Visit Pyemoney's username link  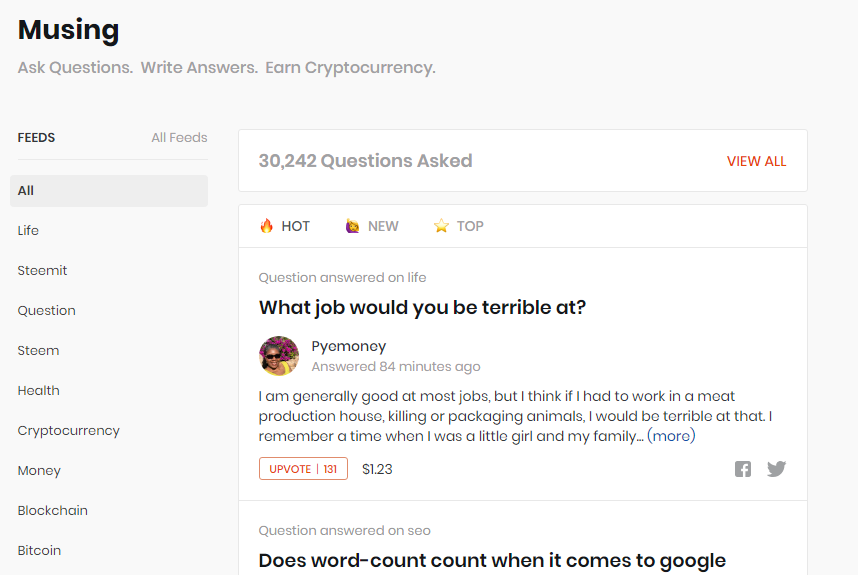click(348, 346)
